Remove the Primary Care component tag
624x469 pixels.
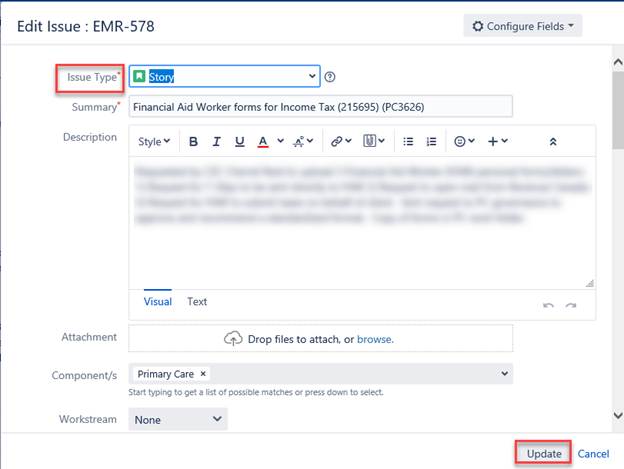203,374
